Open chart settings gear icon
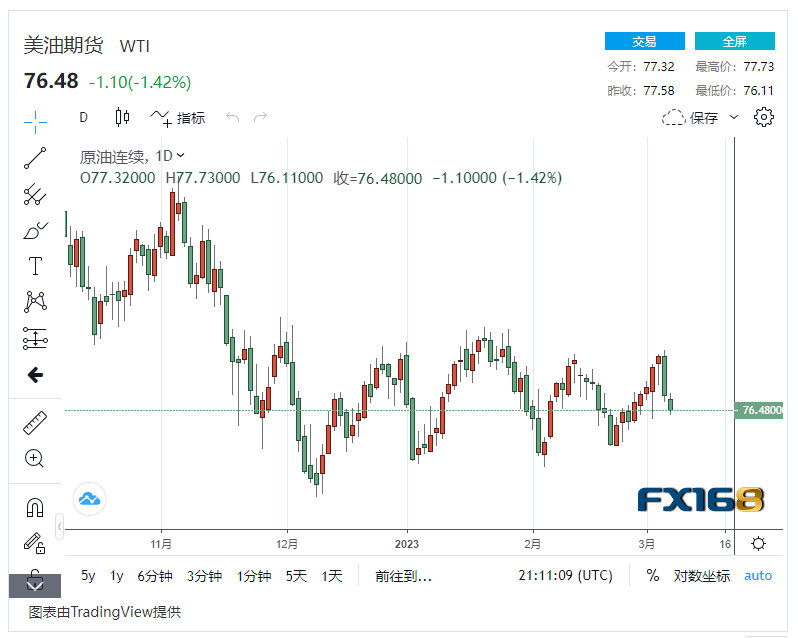This screenshot has width=798, height=638. pyautogui.click(x=764, y=117)
